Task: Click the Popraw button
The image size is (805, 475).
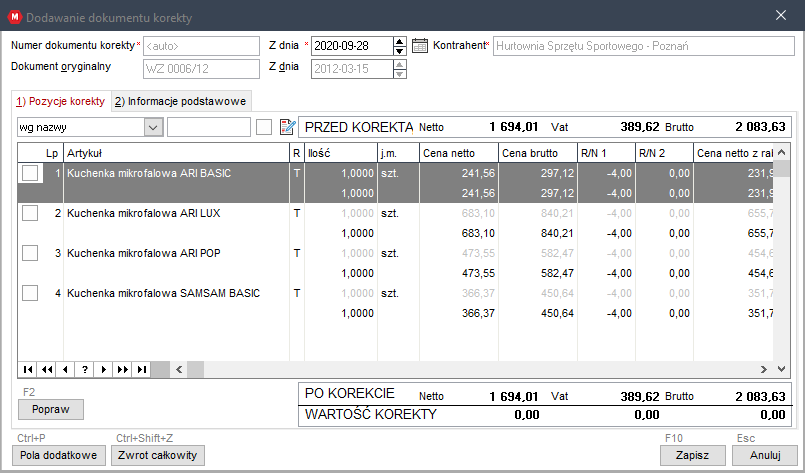Action: click(50, 409)
